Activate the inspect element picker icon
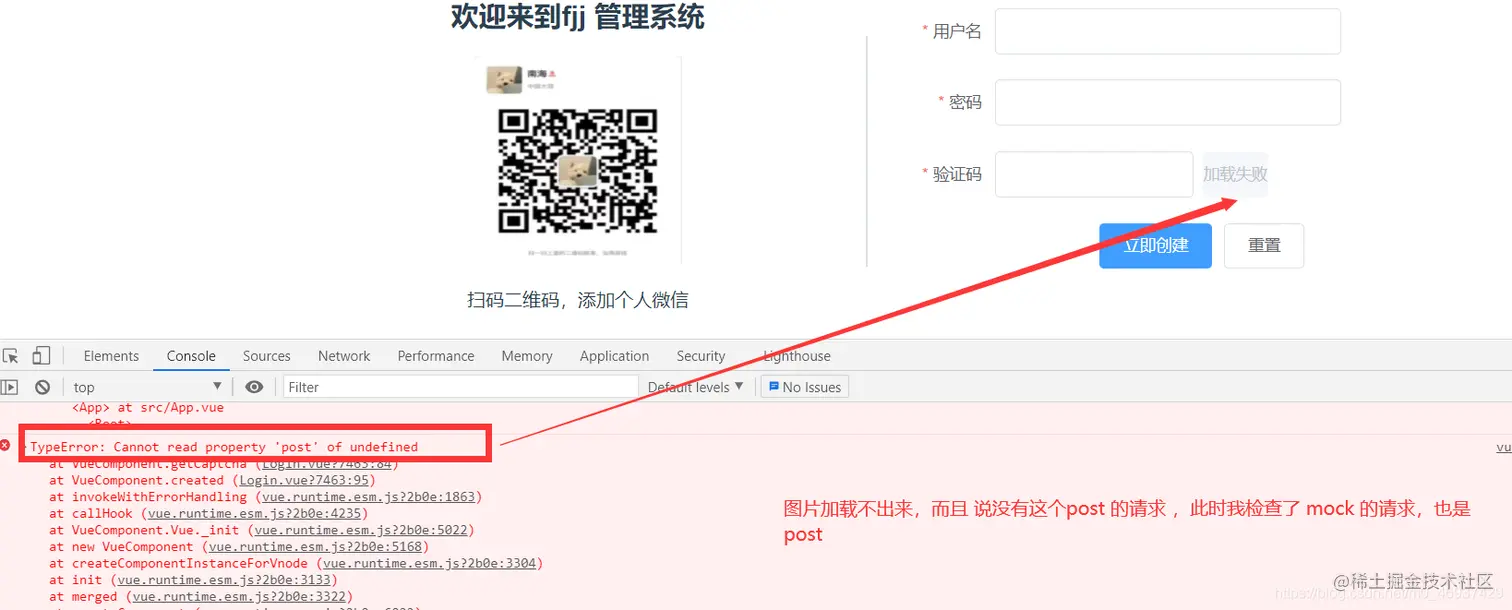The width and height of the screenshot is (1512, 610). pyautogui.click(x=11, y=356)
